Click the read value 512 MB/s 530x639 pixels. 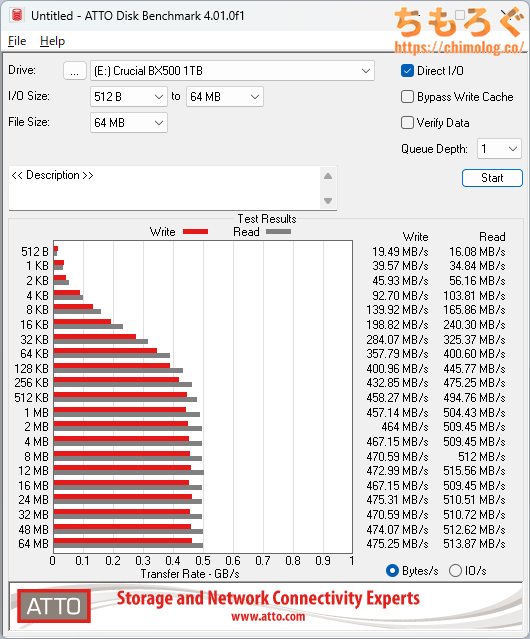tap(482, 456)
